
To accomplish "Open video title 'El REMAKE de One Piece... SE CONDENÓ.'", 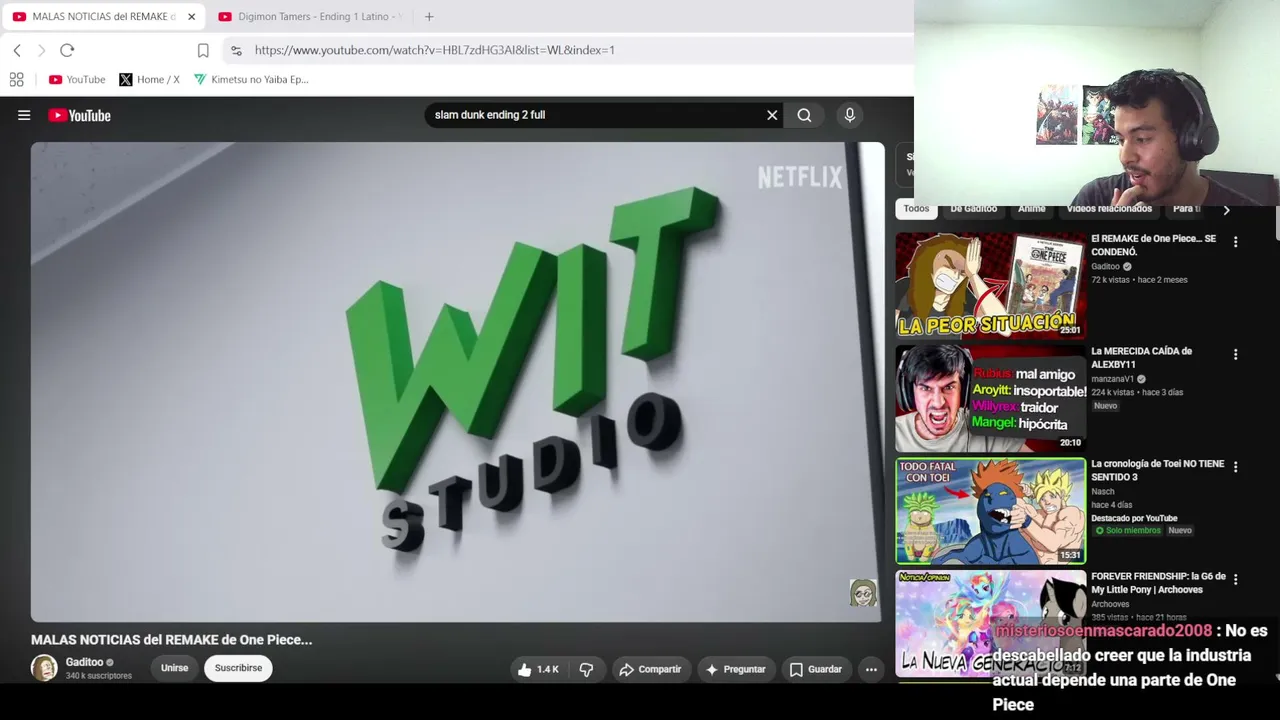I will tap(1153, 245).
